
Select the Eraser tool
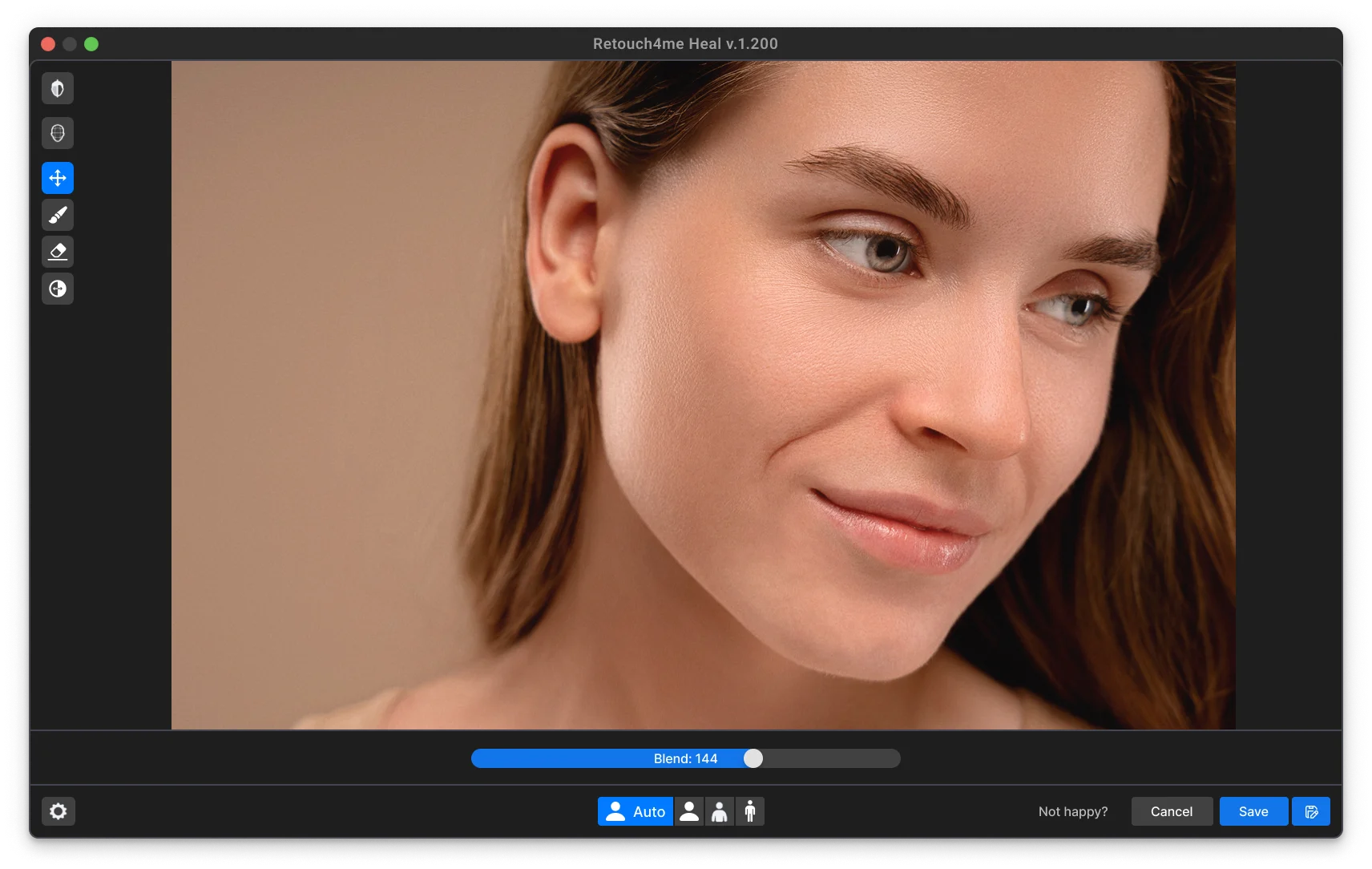click(x=57, y=251)
